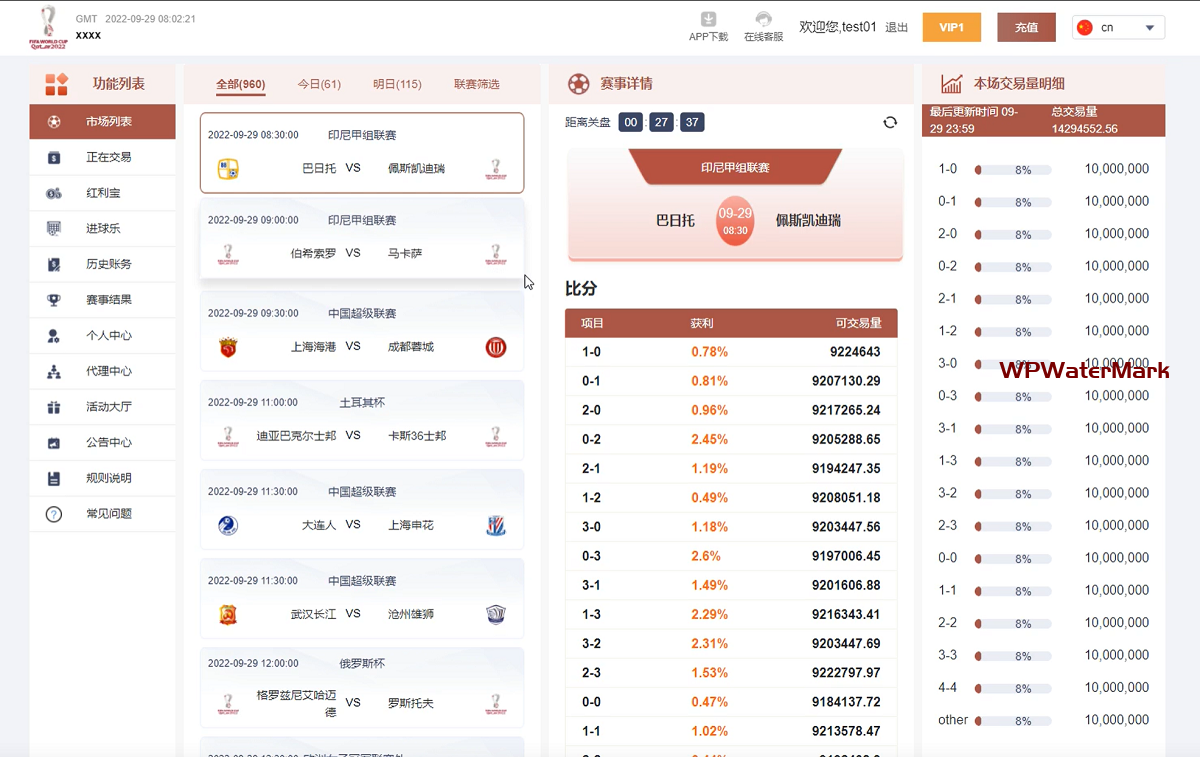Image resolution: width=1200 pixels, height=757 pixels.
Task: Switch to the 明日(115) tab
Action: click(x=397, y=85)
